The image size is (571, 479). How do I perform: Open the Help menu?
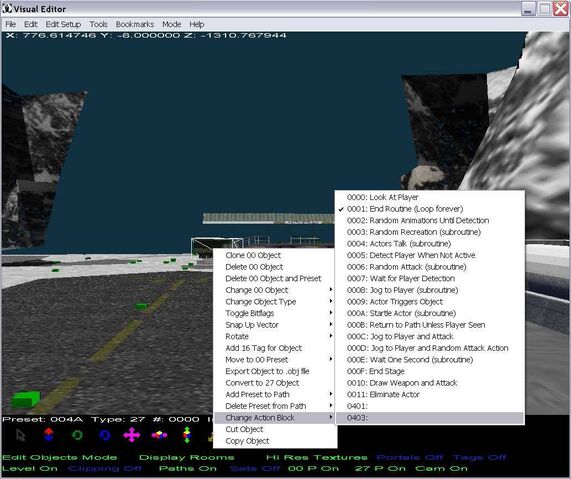coord(197,24)
